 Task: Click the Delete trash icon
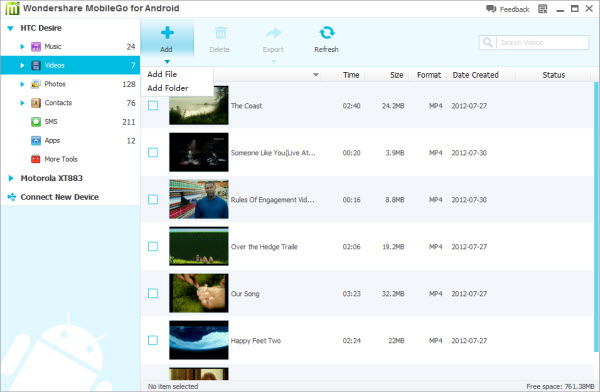tap(220, 33)
